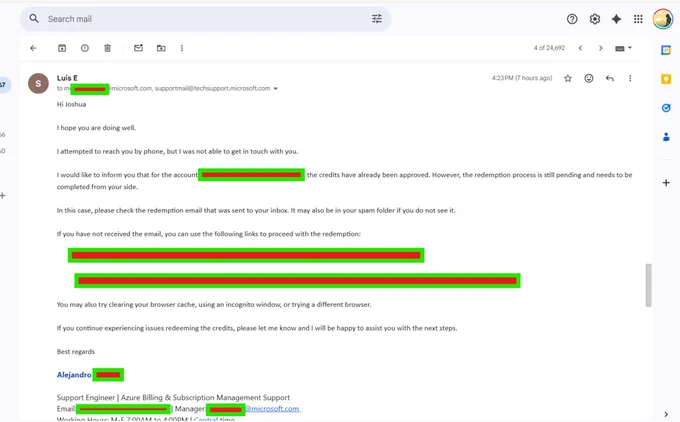Hide side panel chevron
680x422 pixels.
666,414
